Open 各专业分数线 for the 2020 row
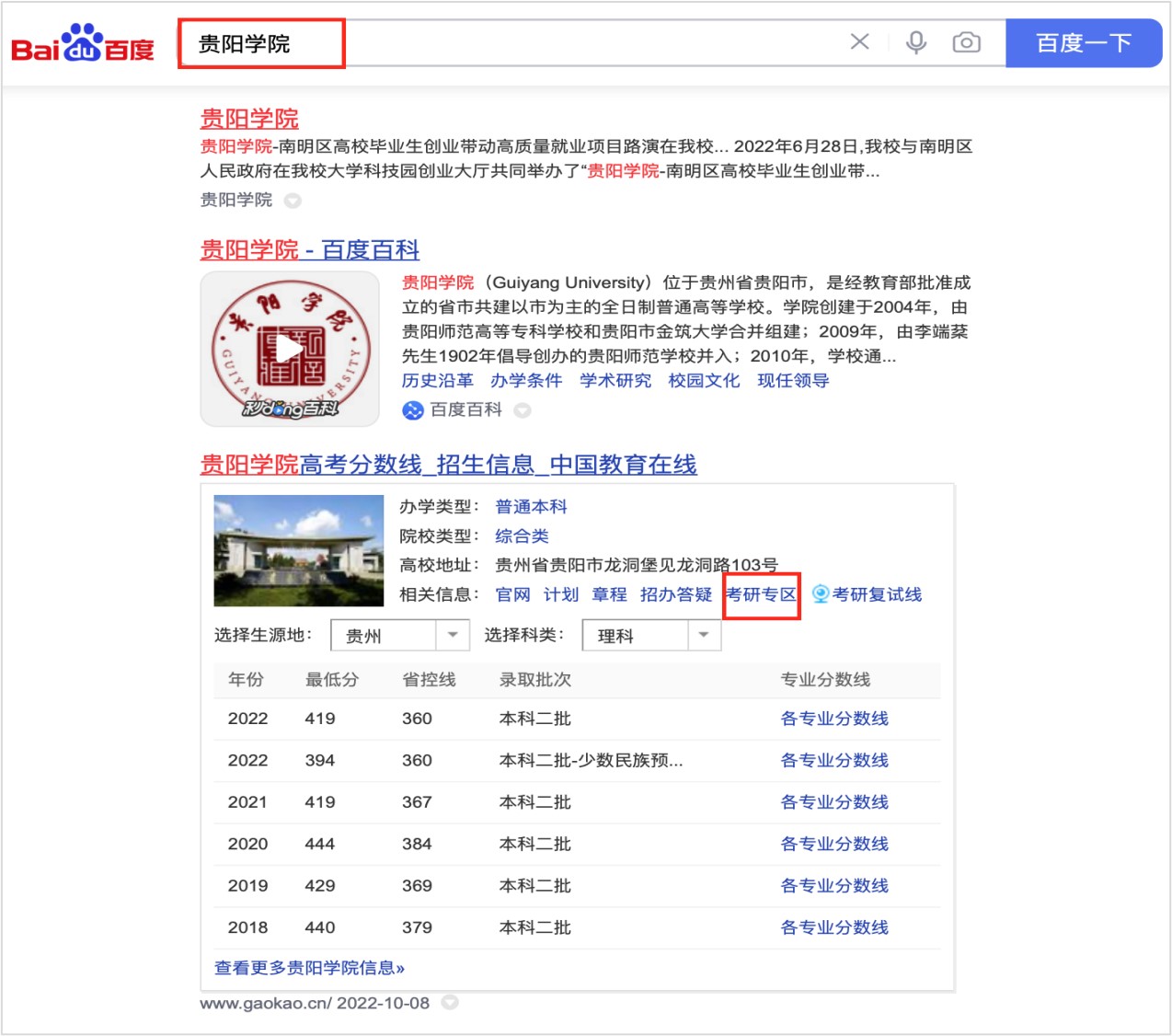The height and width of the screenshot is (1036, 1172). coord(834,844)
